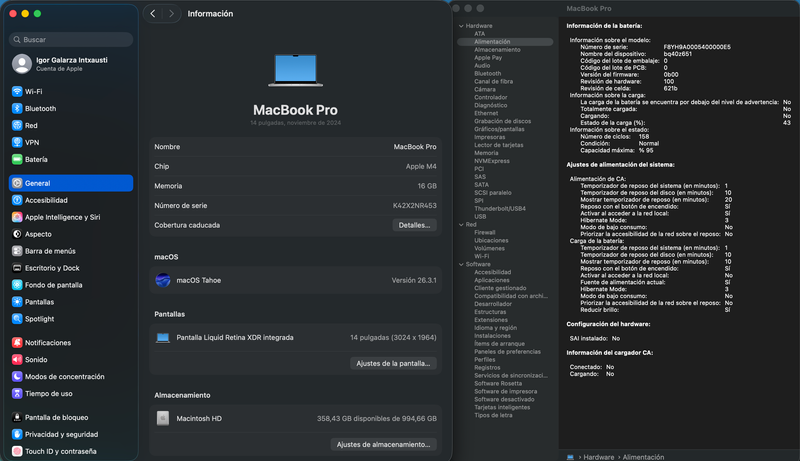Click Hardware in bottom path bar

(598, 457)
